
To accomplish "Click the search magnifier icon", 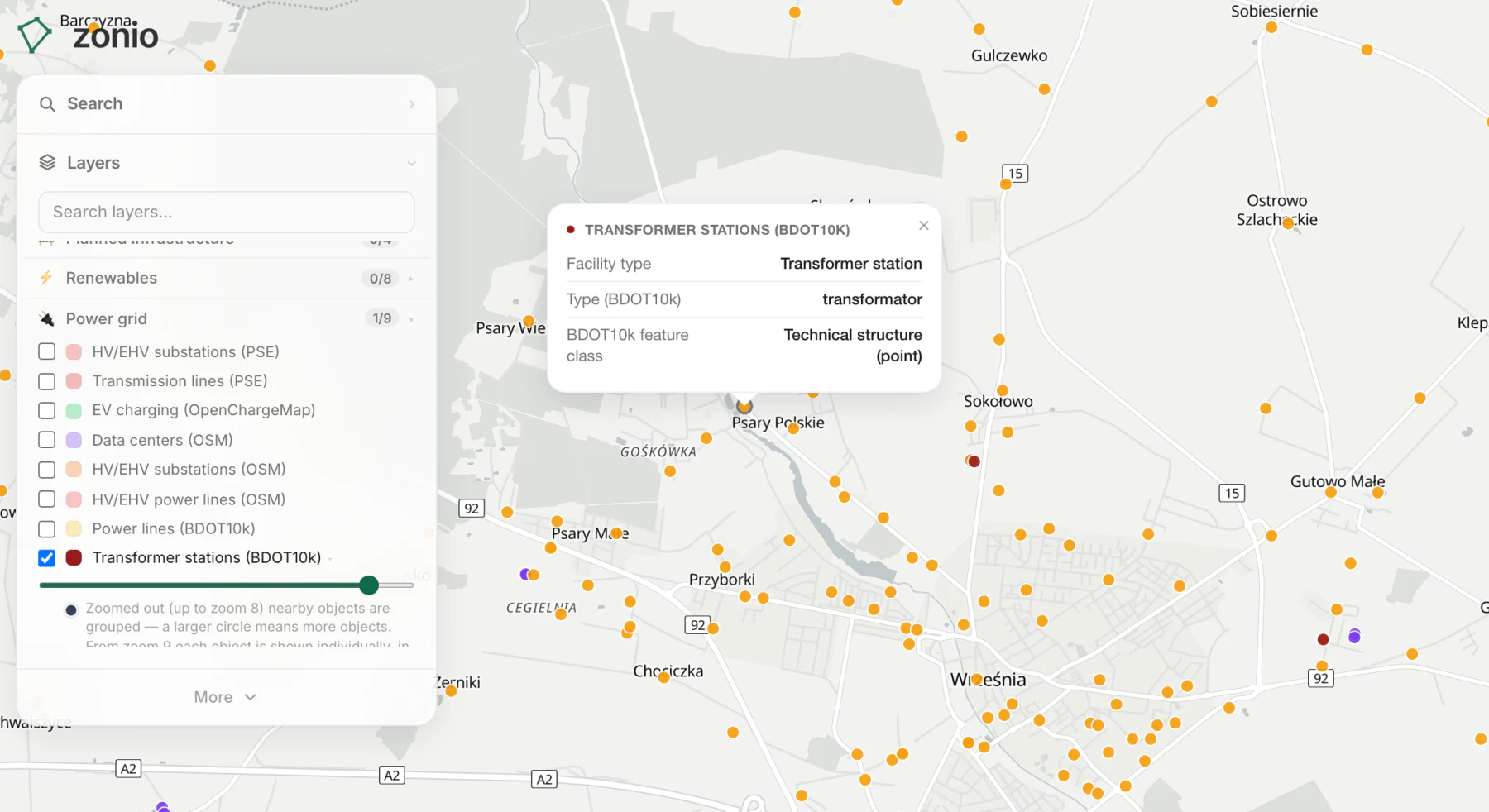I will point(48,104).
